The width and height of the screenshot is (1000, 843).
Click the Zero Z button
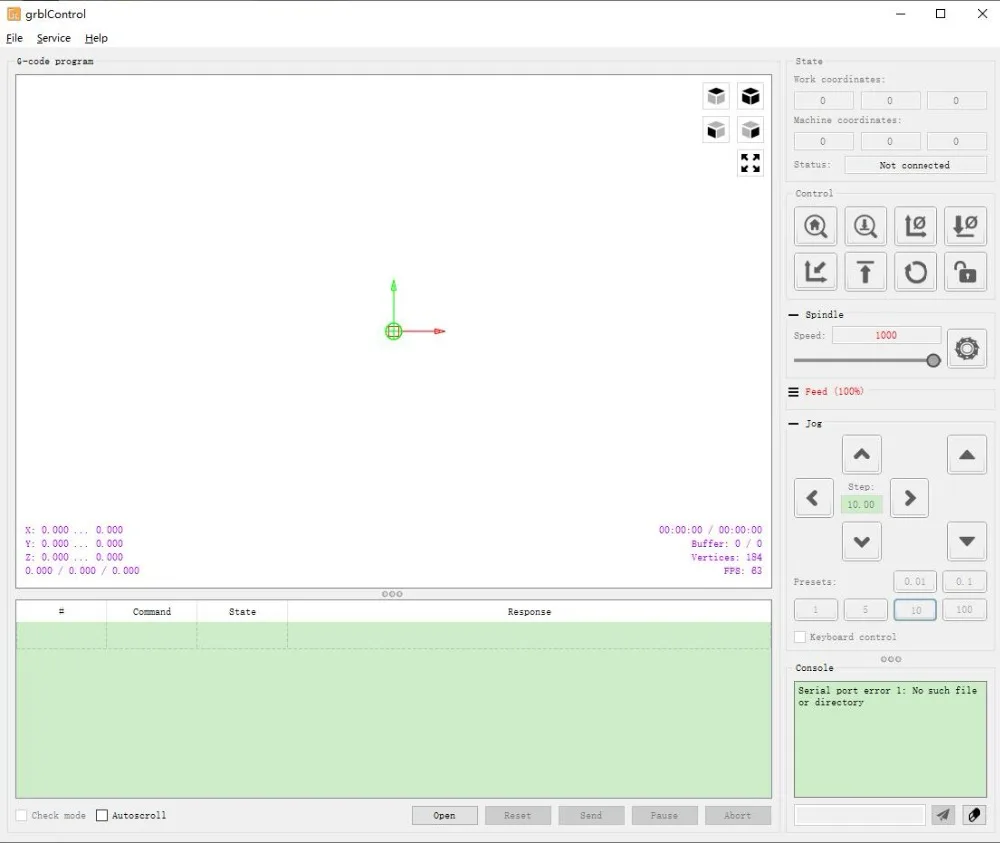click(965, 226)
